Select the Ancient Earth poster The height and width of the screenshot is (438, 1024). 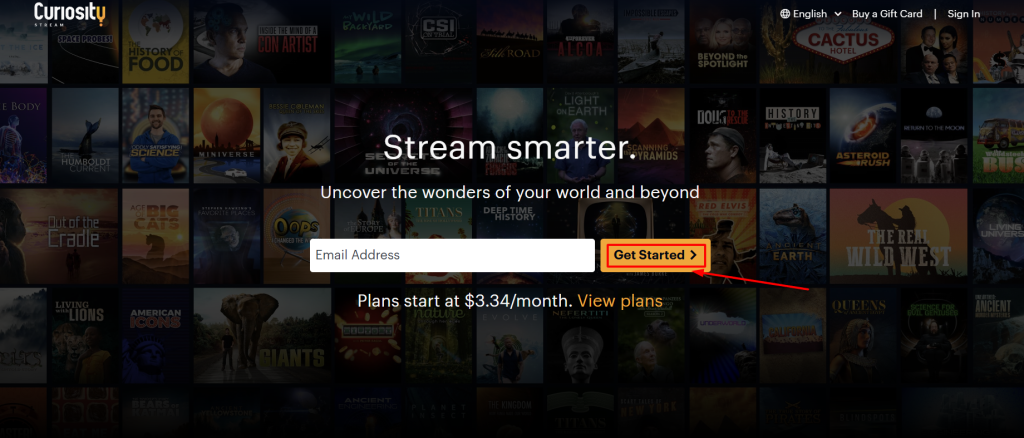click(792, 236)
